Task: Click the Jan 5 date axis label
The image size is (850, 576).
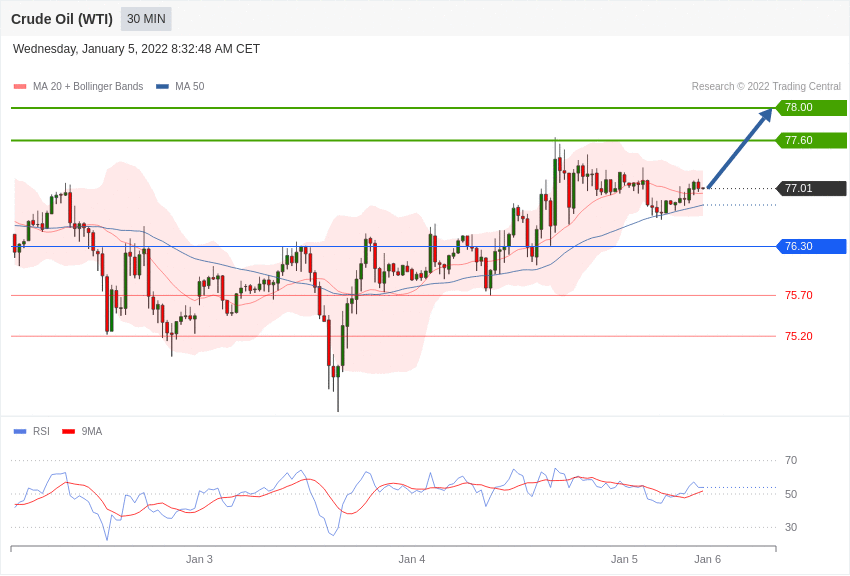Action: pos(624,559)
